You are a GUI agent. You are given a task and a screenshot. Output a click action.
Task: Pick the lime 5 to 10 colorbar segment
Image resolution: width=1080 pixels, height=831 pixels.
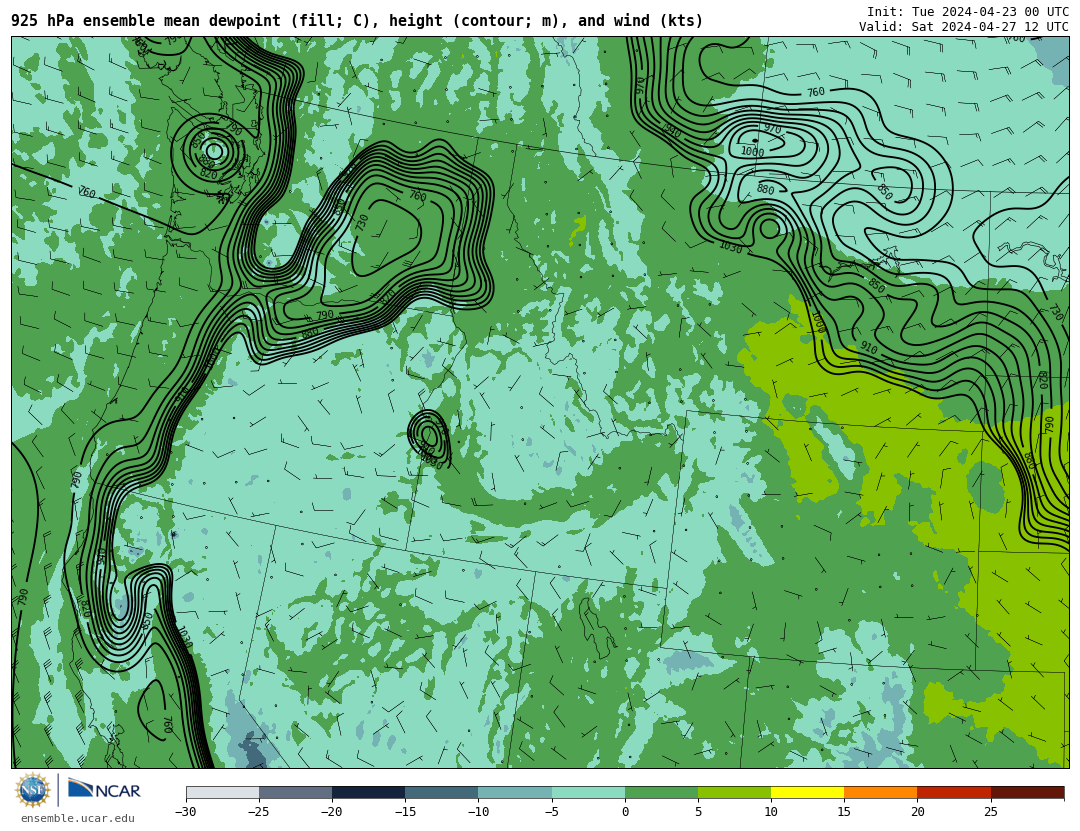click(x=734, y=793)
